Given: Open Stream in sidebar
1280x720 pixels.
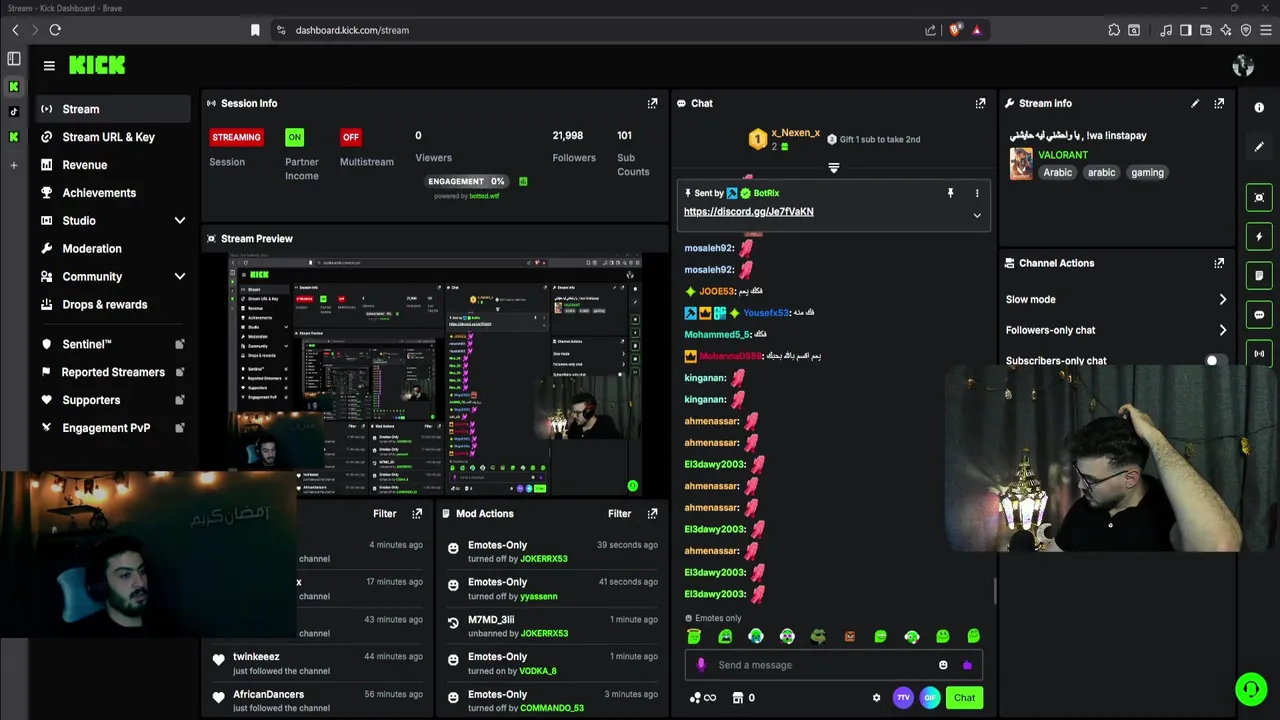Looking at the screenshot, I should [x=112, y=109].
